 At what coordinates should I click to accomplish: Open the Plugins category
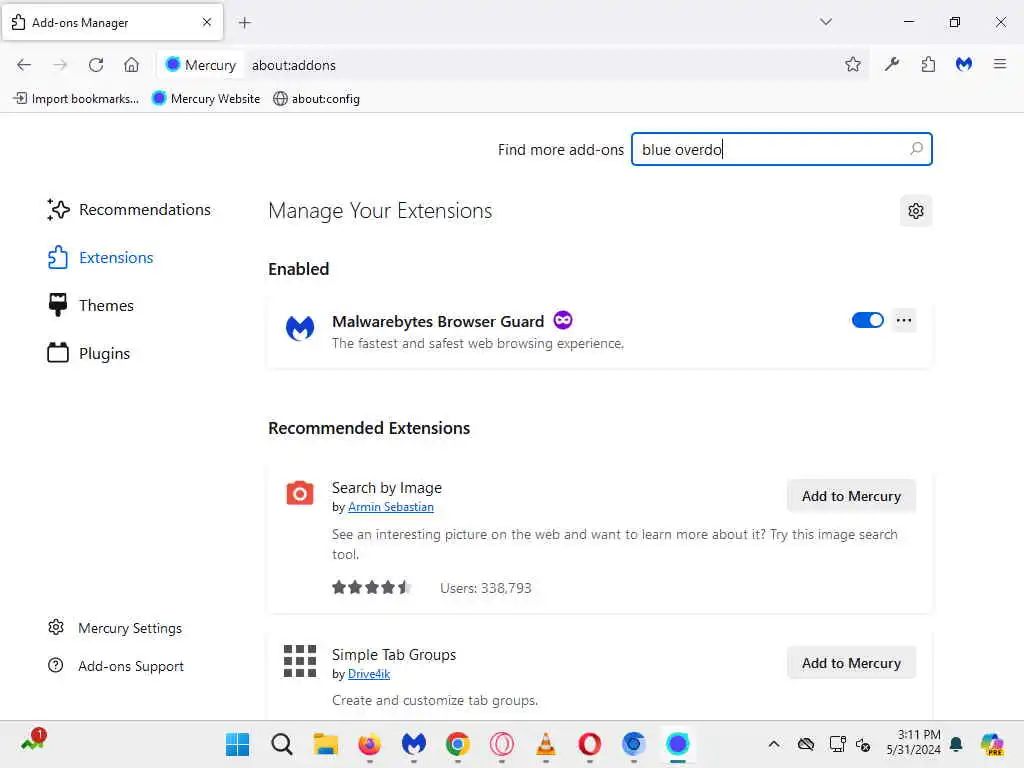(89, 353)
